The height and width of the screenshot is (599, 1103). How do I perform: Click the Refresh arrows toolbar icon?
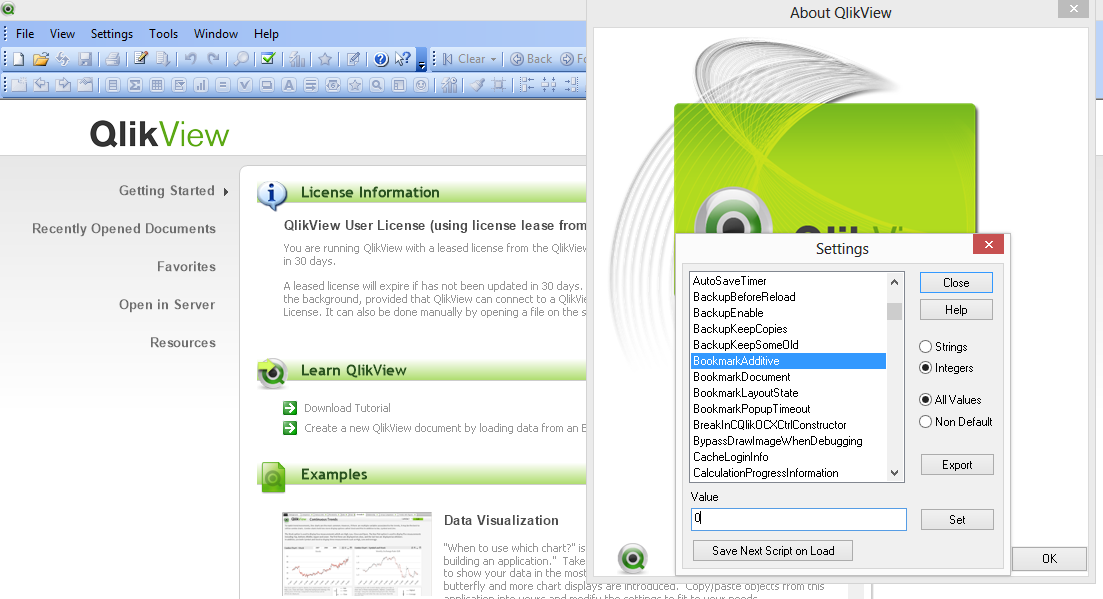tap(63, 59)
